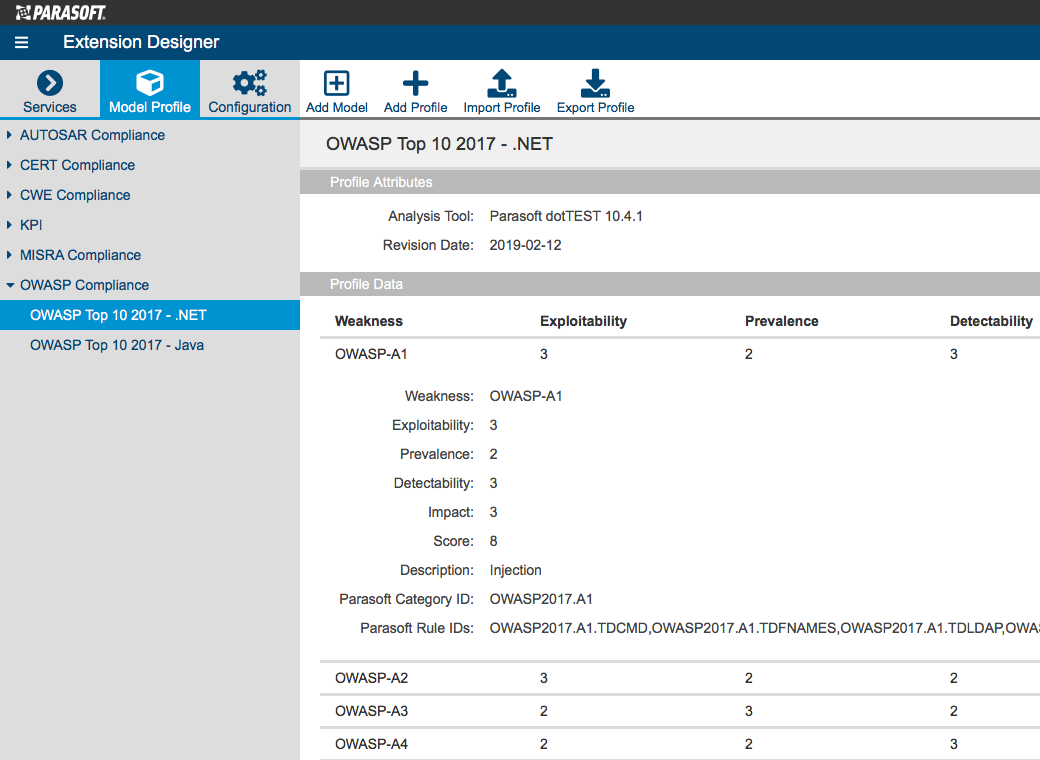Screen dimensions: 1040x760
Task: Open the OWASP Top 10 2017 - .NET profile
Action: [150, 315]
